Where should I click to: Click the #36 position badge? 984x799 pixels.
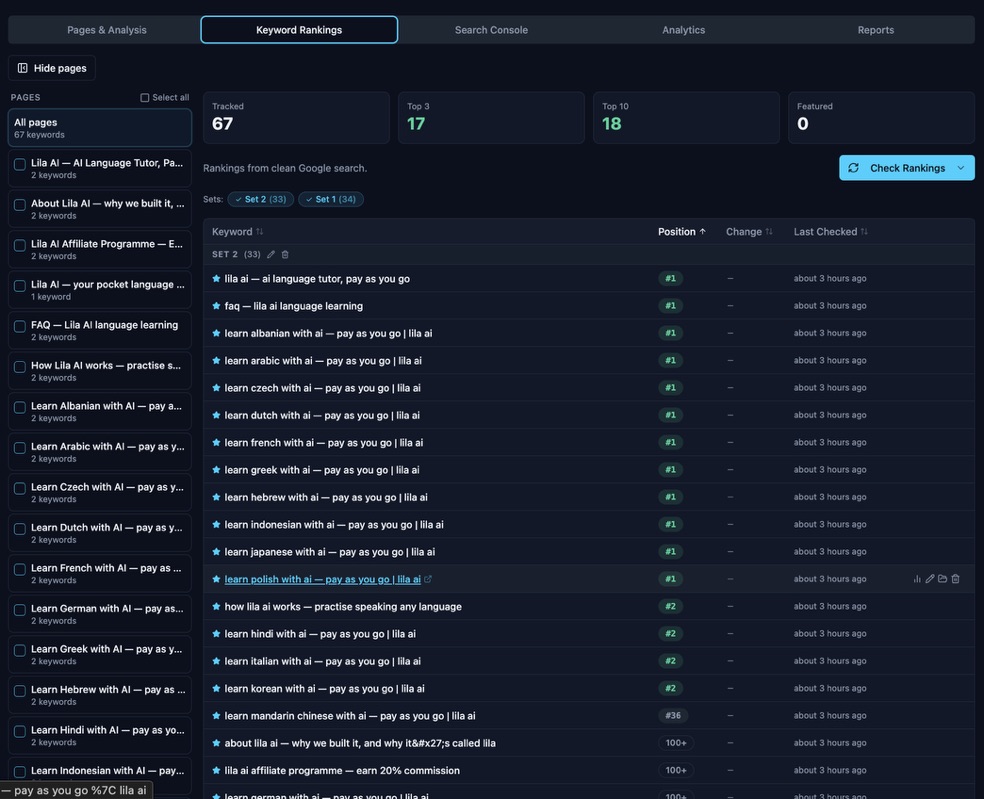[673, 716]
